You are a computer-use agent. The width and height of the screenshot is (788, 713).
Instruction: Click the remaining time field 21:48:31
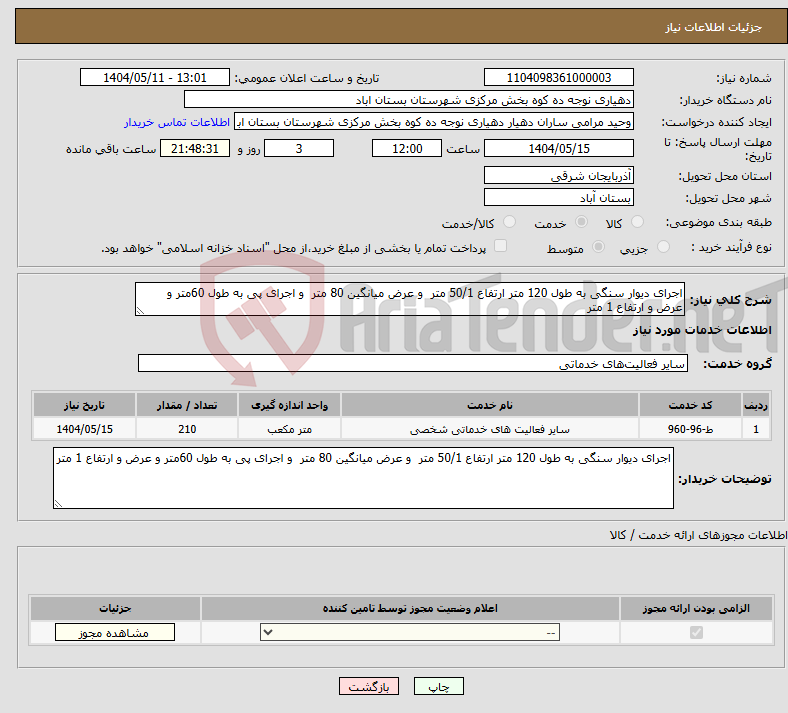point(195,148)
